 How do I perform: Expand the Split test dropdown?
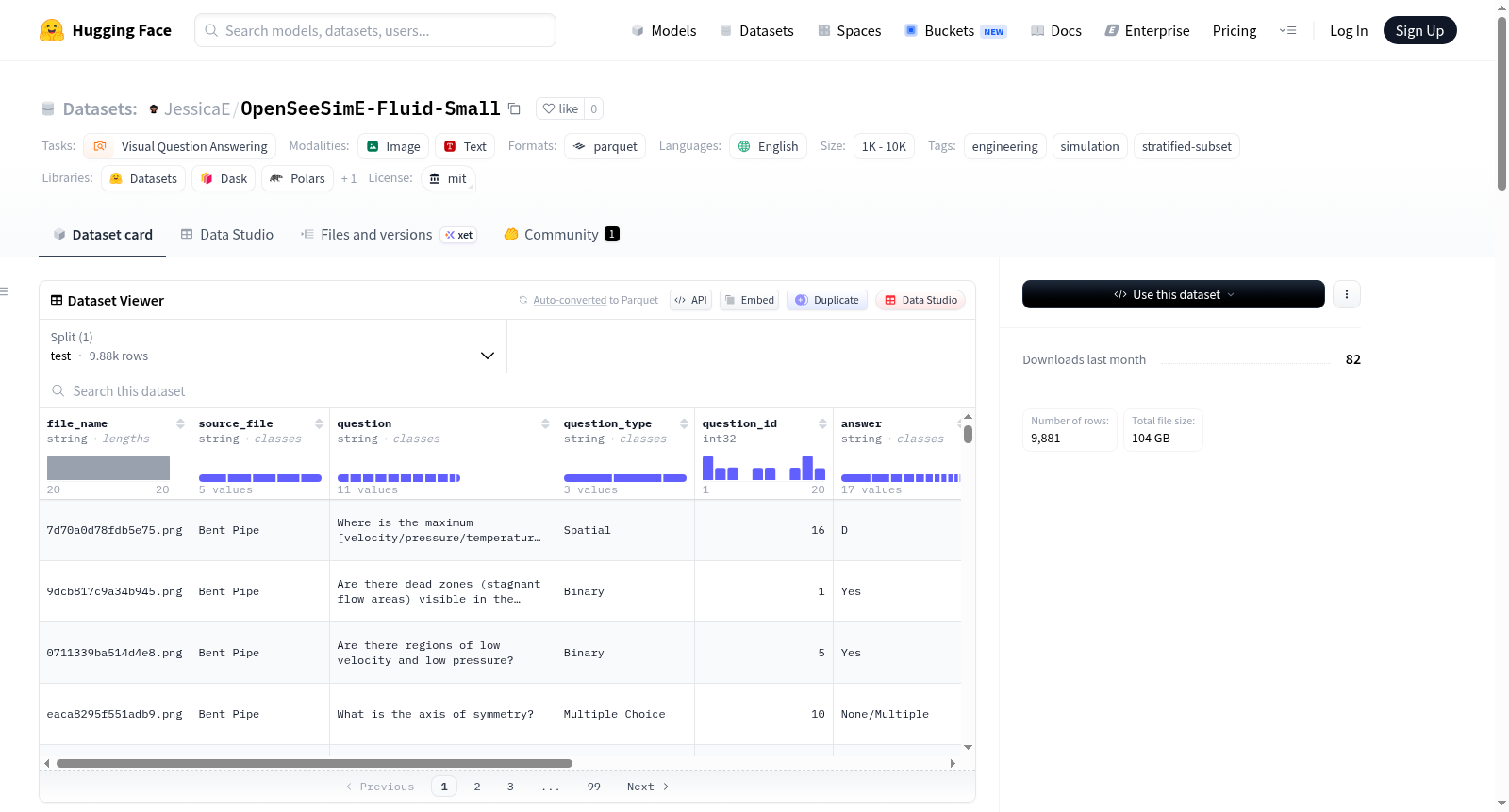pos(273,346)
